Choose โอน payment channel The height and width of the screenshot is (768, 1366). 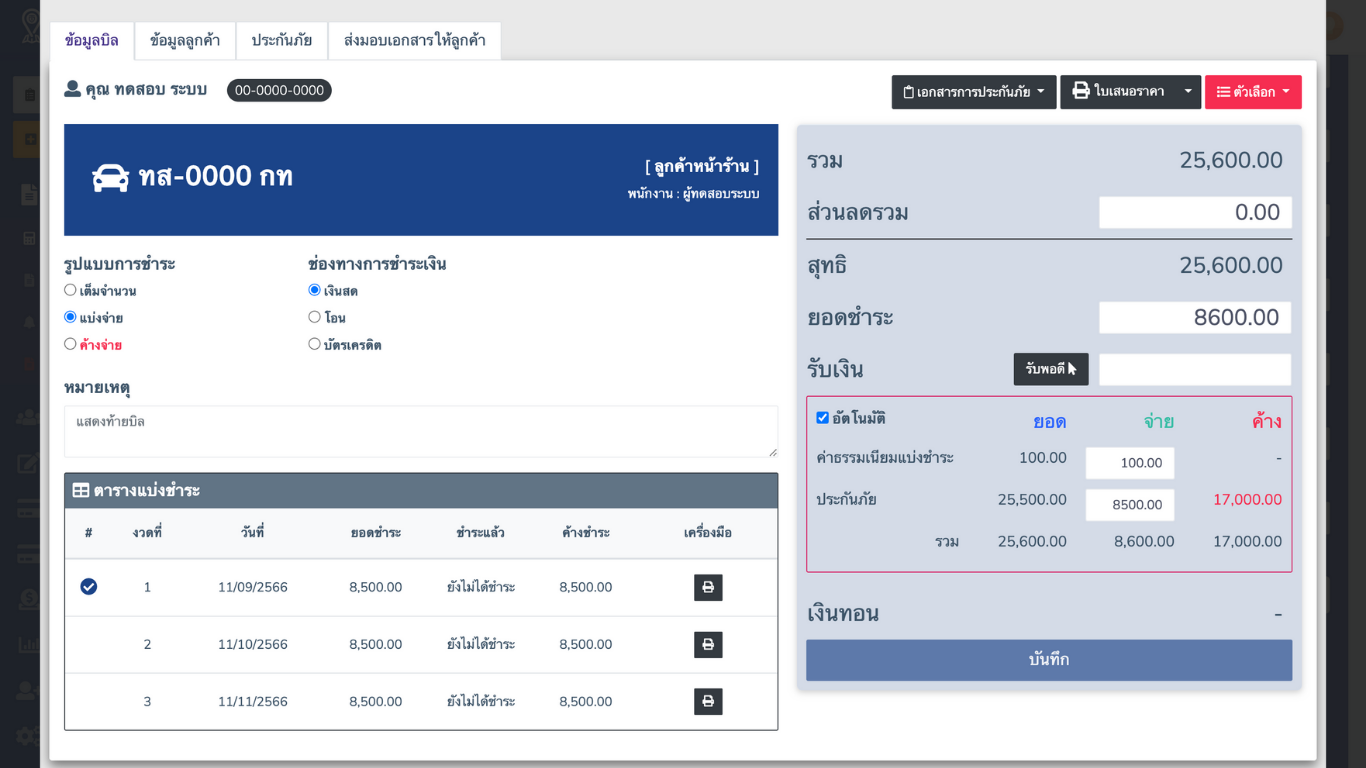click(x=314, y=317)
